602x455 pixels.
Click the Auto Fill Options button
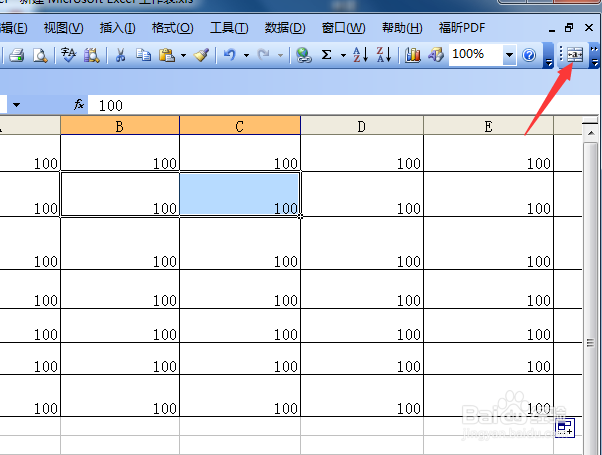pyautogui.click(x=565, y=428)
